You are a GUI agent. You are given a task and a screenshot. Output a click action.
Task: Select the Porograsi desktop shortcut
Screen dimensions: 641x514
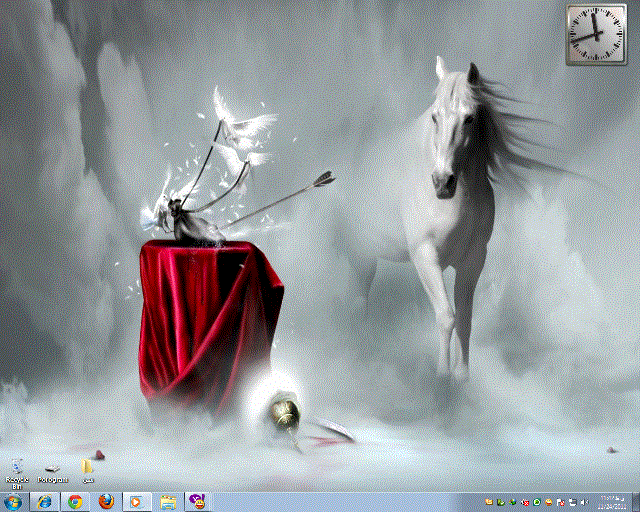coord(52,470)
